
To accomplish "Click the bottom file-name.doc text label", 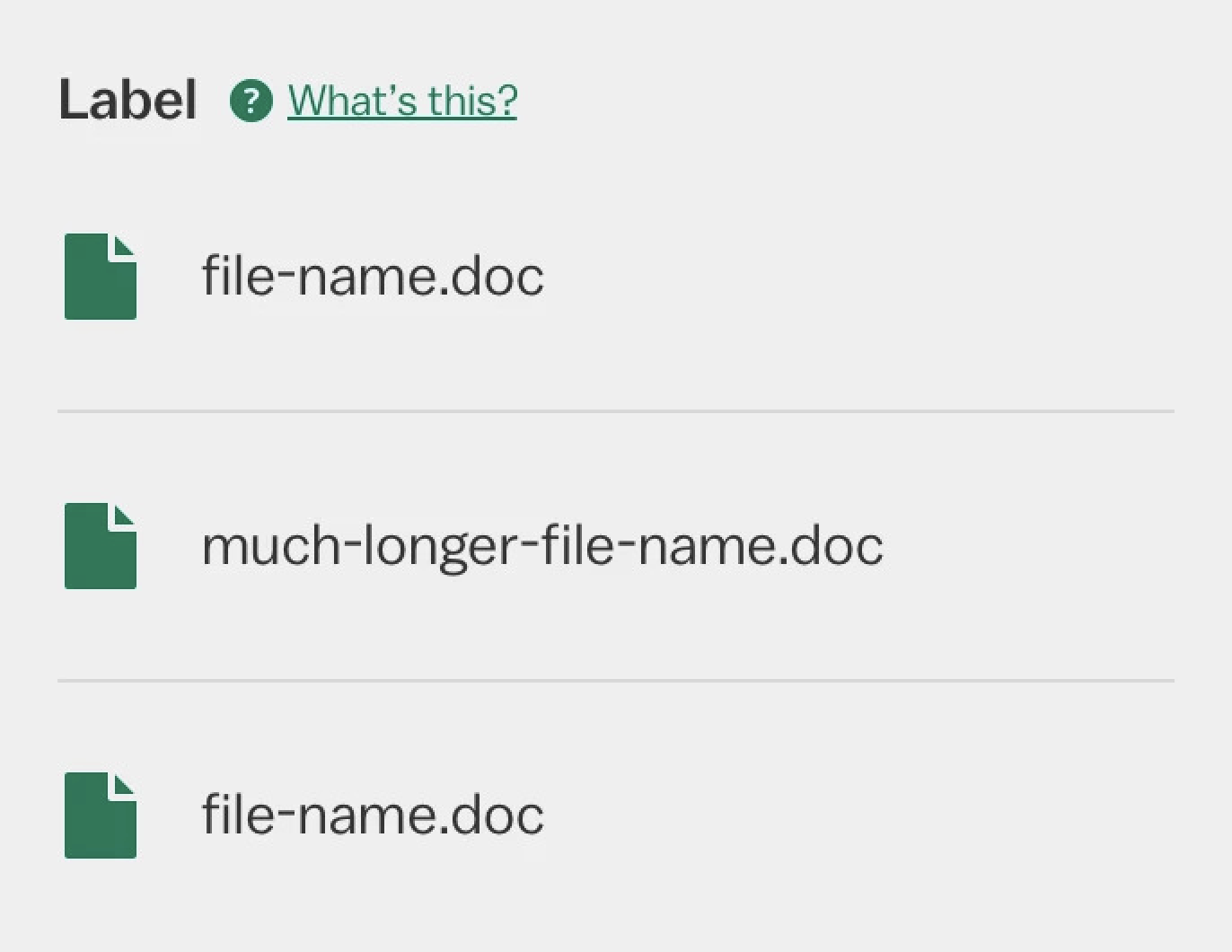I will pyautogui.click(x=372, y=815).
